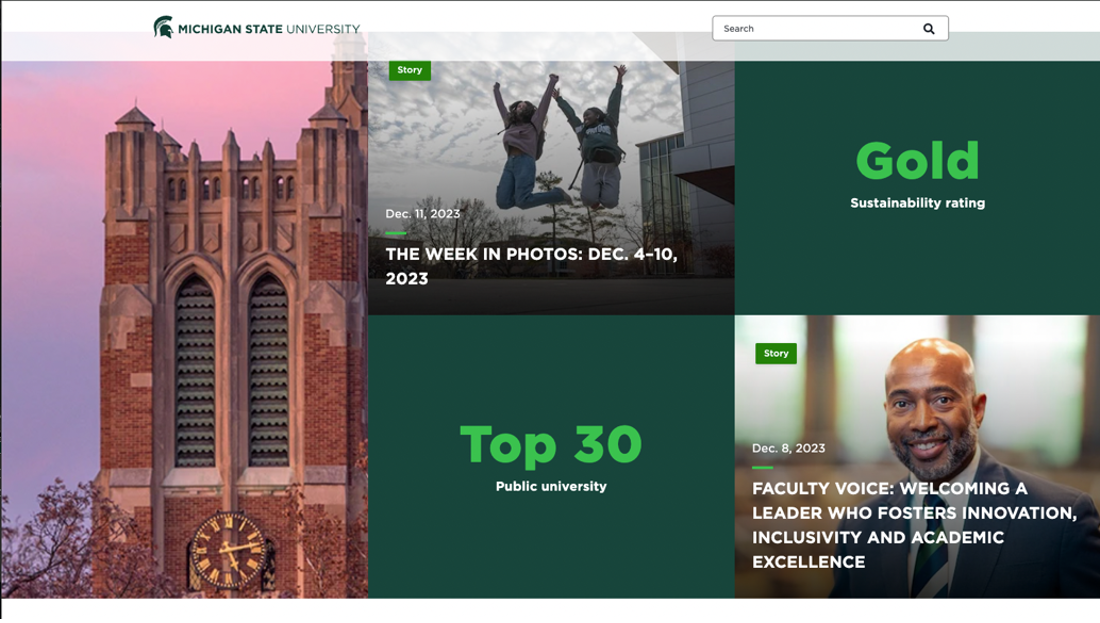
Task: Open the Faculty Voice article headline
Action: [x=913, y=525]
